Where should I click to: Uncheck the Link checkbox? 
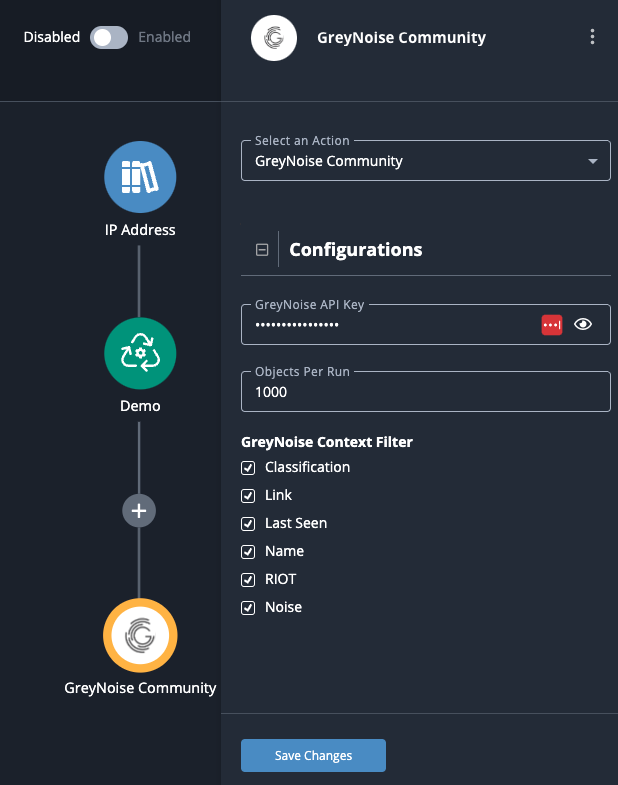(x=248, y=496)
